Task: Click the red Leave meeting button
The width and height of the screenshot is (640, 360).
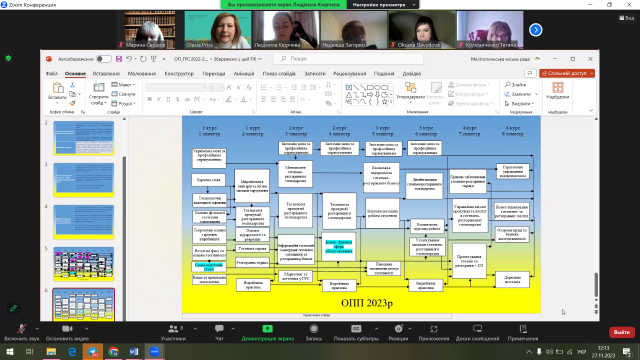Action: coord(622,332)
